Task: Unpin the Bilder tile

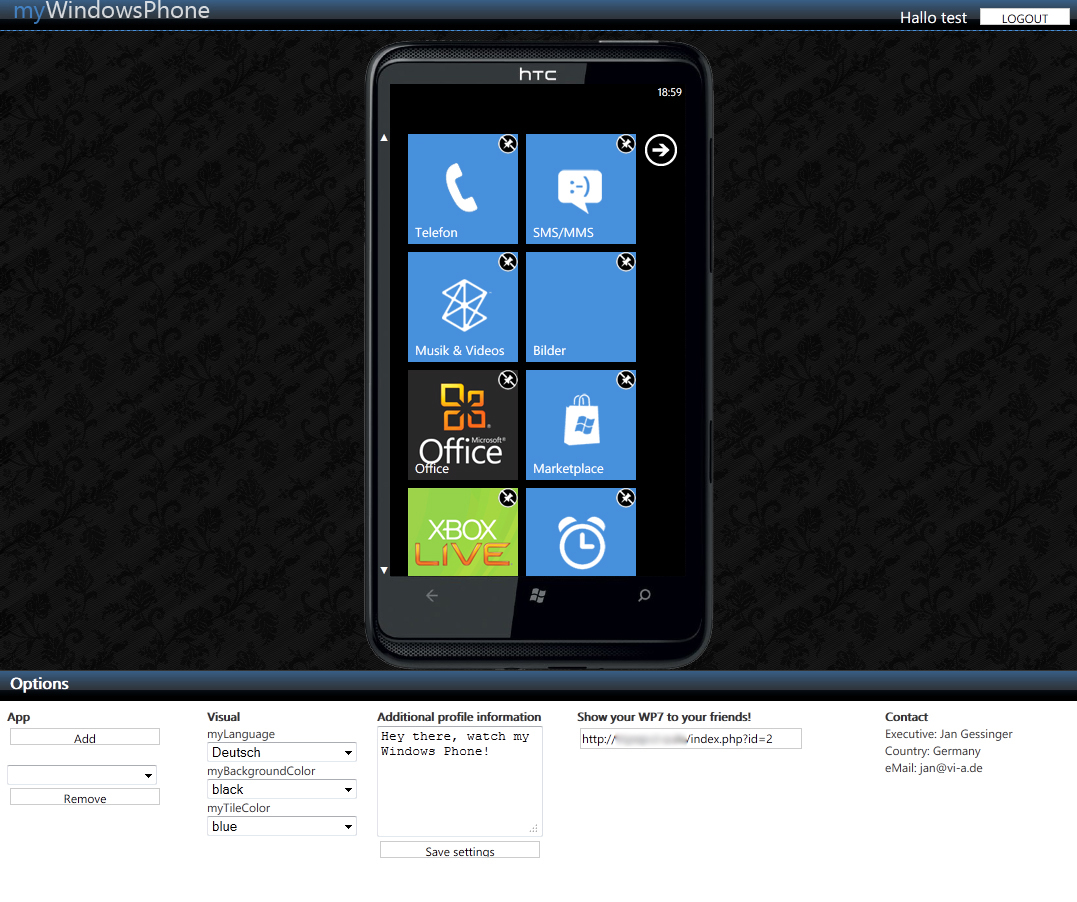Action: [x=626, y=262]
